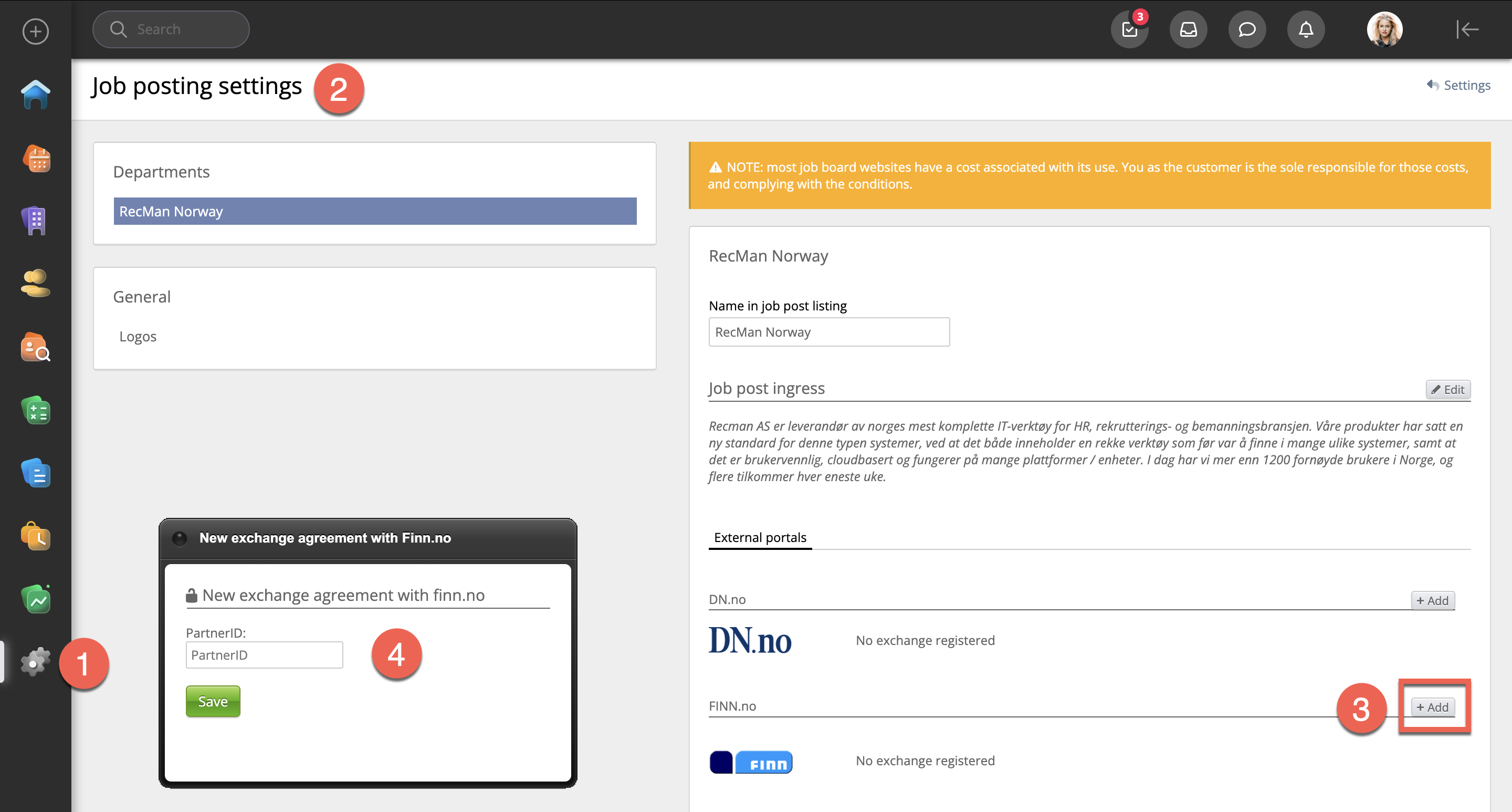The height and width of the screenshot is (812, 1512).
Task: Click the FINN logo
Action: (x=751, y=762)
